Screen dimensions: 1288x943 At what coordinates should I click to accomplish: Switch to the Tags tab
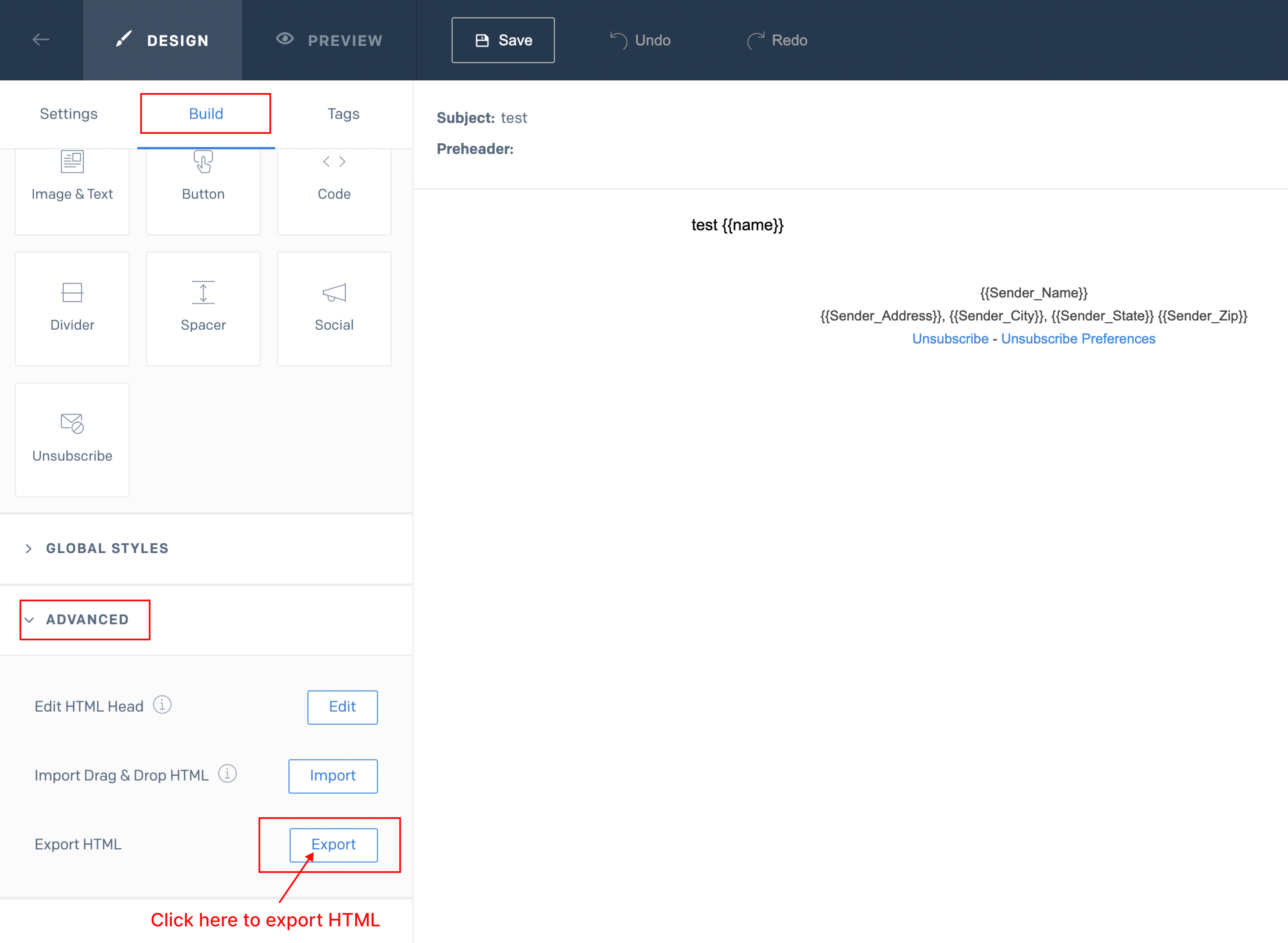[x=343, y=114]
